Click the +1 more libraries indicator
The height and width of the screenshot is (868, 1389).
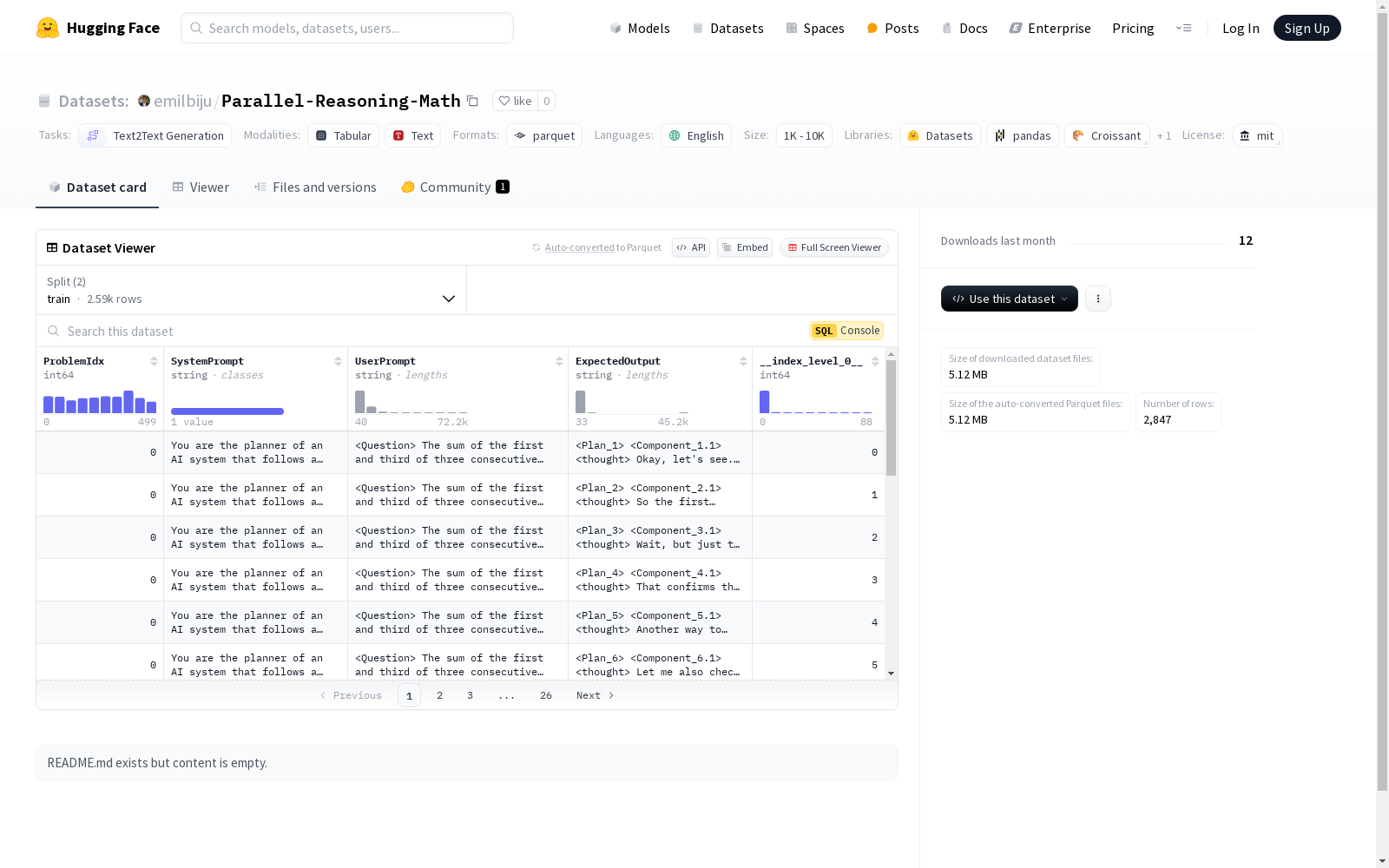pos(1164,135)
